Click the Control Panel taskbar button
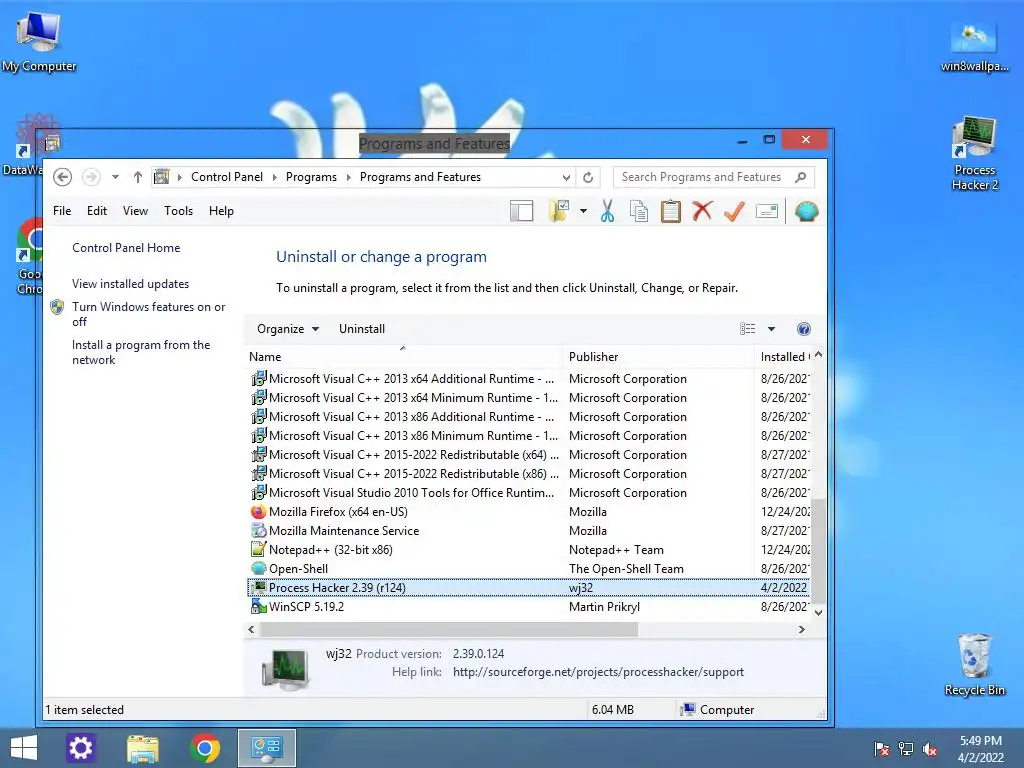This screenshot has height=768, width=1024. 266,748
